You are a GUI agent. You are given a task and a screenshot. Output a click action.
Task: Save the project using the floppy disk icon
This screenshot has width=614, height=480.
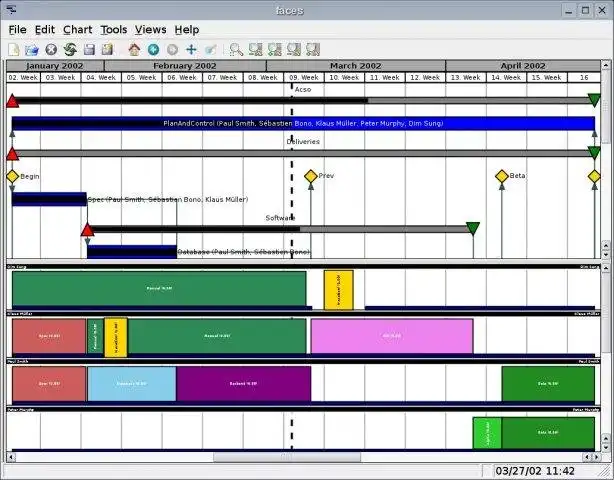(x=89, y=50)
